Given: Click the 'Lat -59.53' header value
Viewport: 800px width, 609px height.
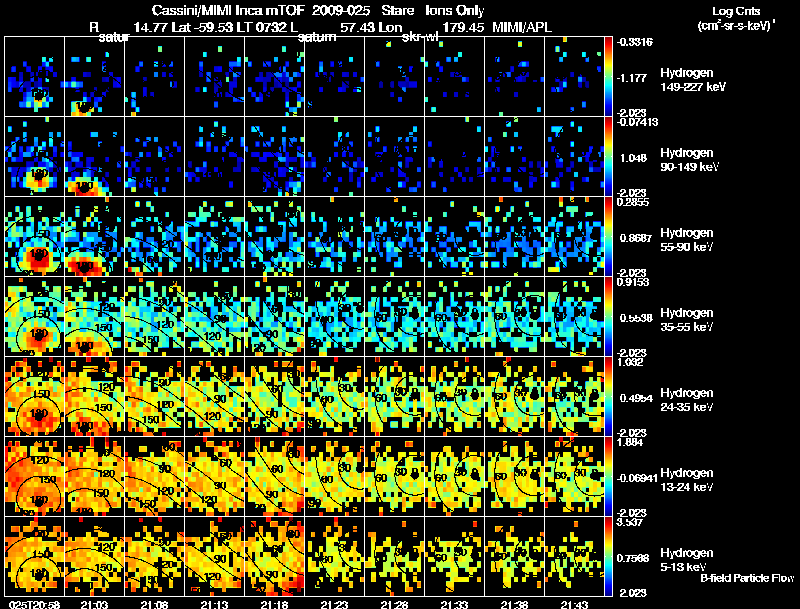Looking at the screenshot, I should point(205,28).
